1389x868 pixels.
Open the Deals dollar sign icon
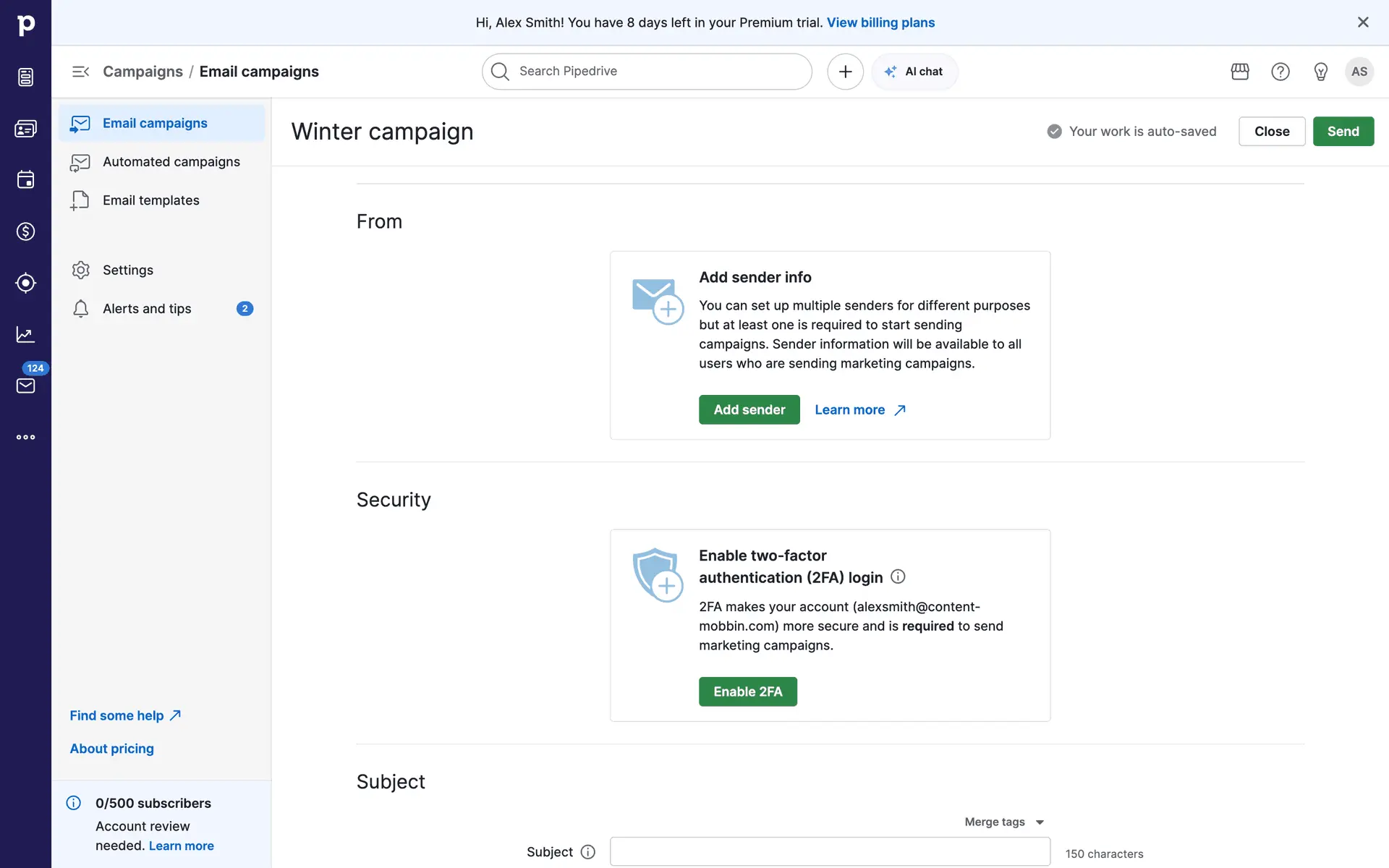[x=25, y=231]
